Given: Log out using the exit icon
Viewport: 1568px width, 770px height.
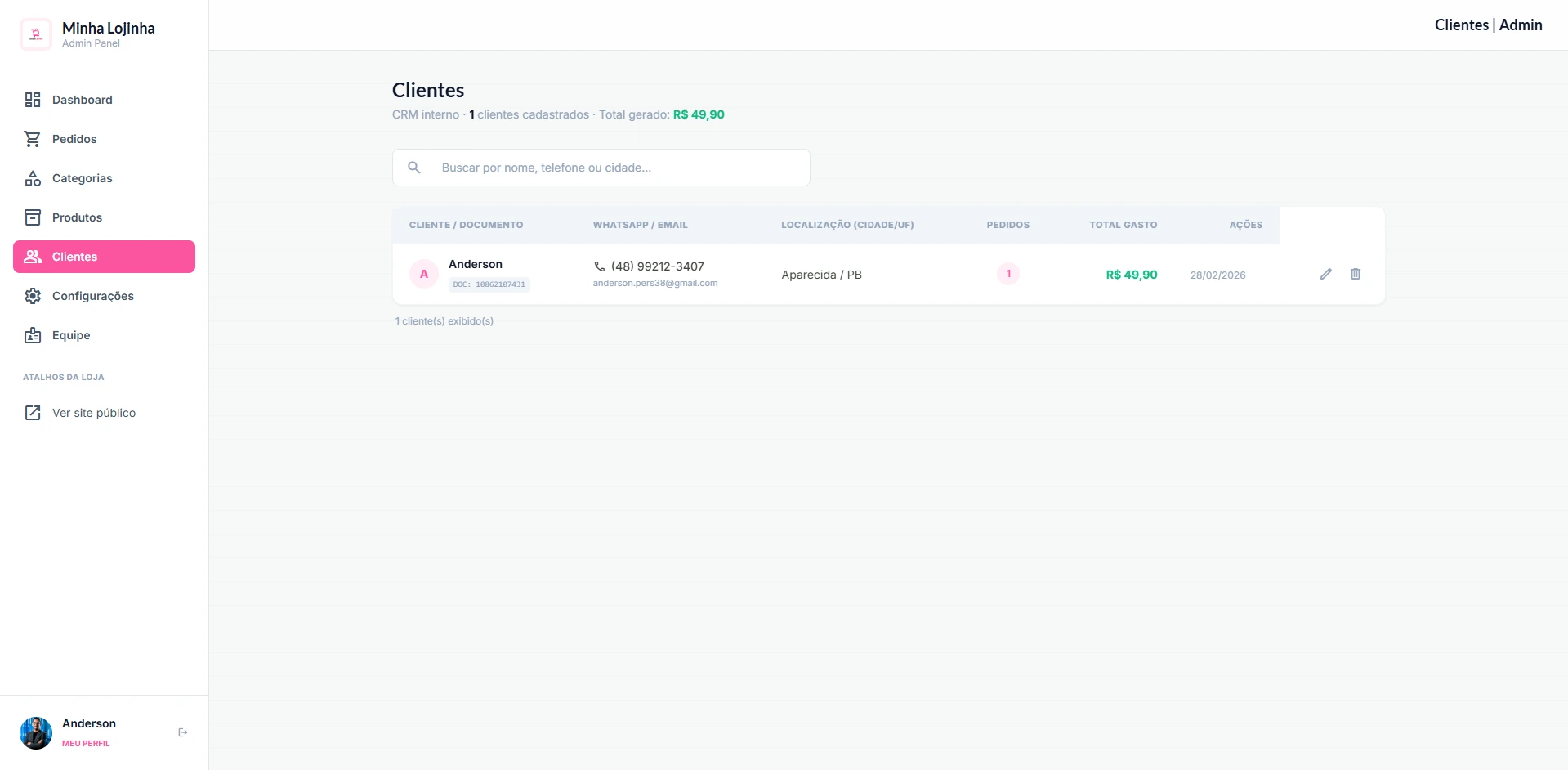Looking at the screenshot, I should click(x=183, y=732).
